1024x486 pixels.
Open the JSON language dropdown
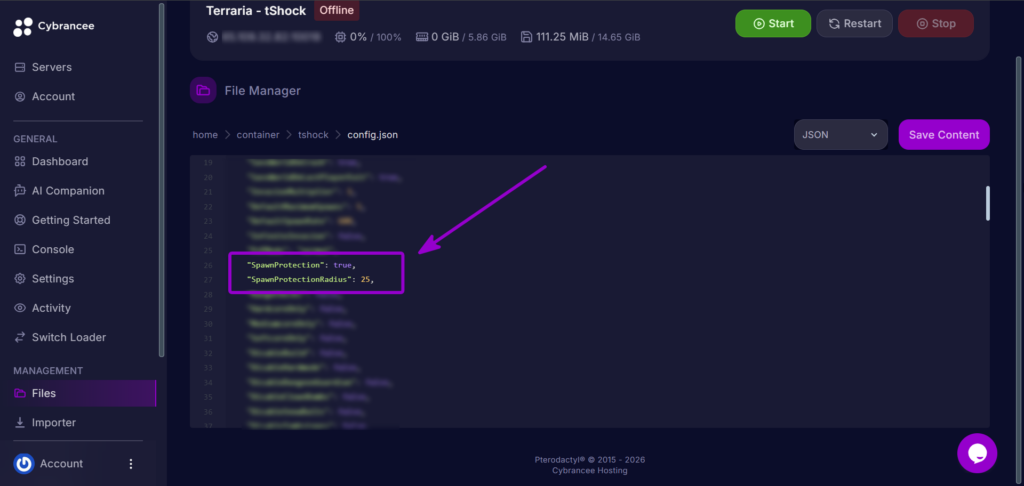[x=840, y=135]
